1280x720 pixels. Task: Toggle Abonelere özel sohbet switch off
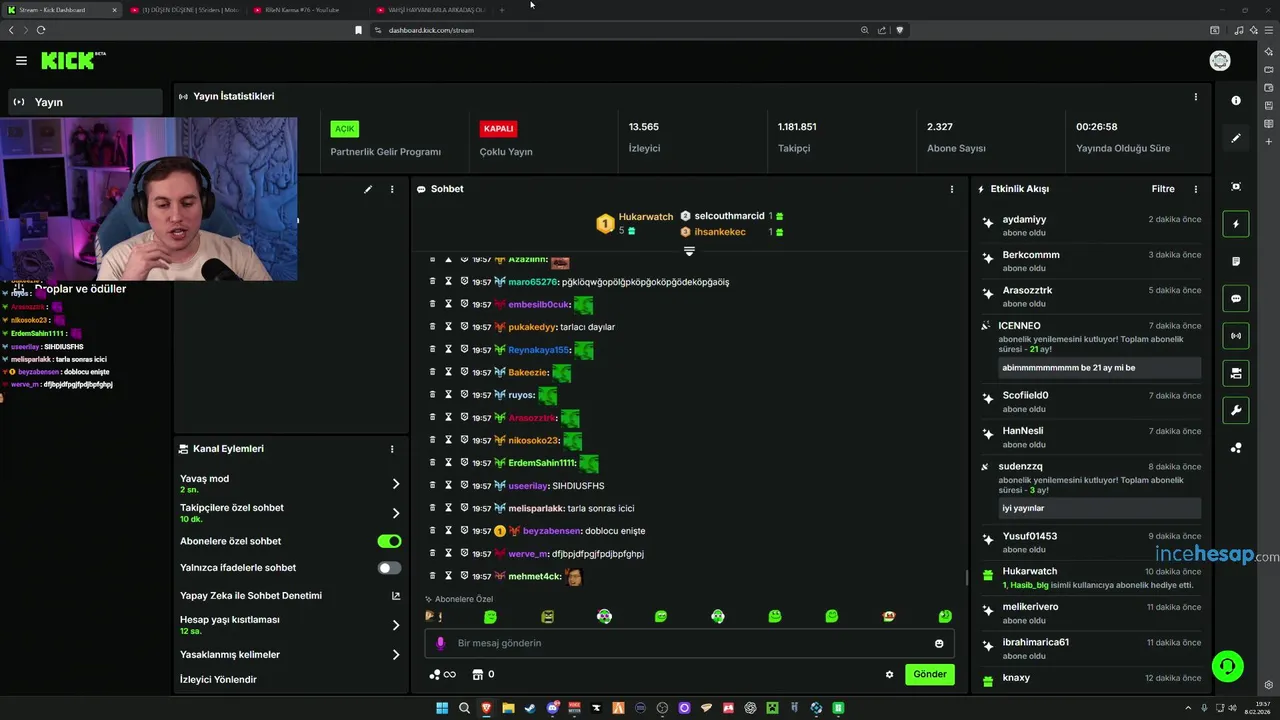tap(389, 541)
